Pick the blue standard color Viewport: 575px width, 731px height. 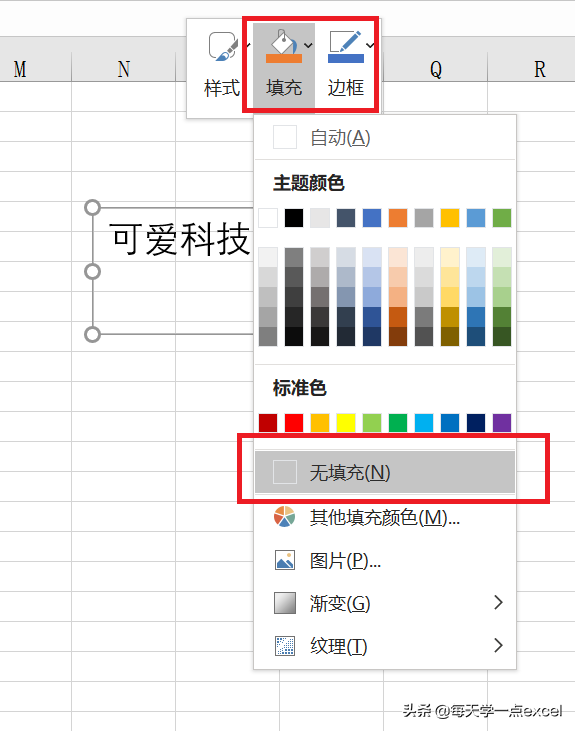click(450, 423)
